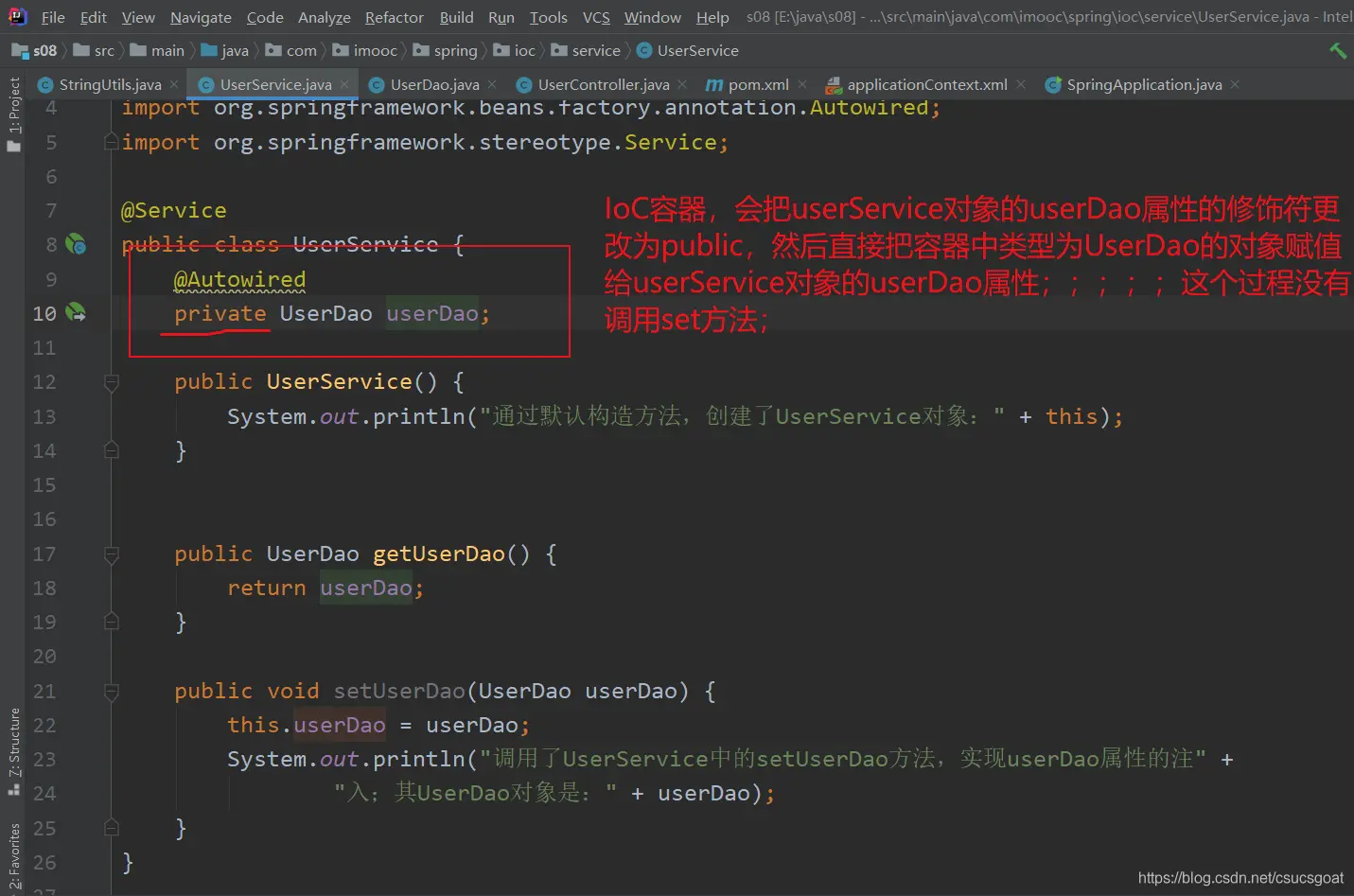Click the IntelliJ IDEA application logo icon

click(18, 17)
